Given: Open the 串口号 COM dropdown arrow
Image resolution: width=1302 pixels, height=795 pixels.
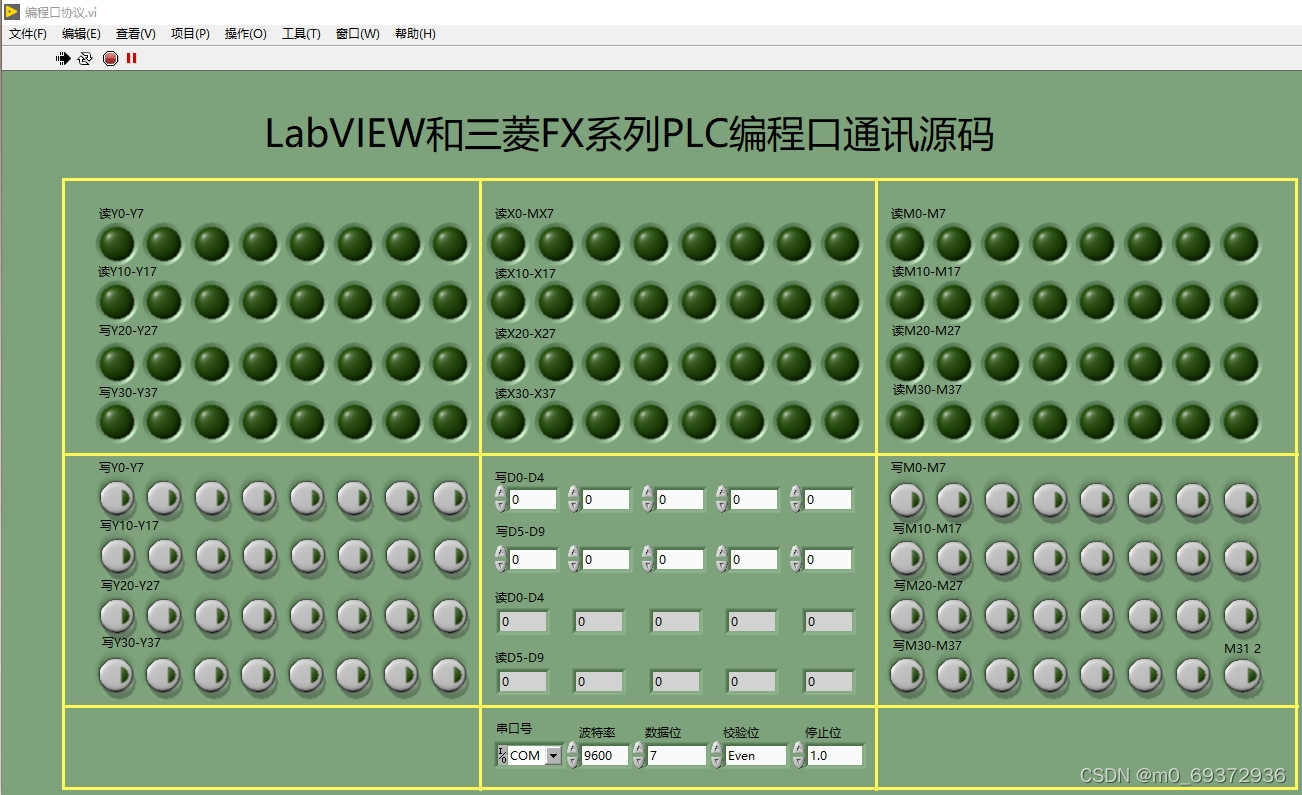Looking at the screenshot, I should [554, 756].
